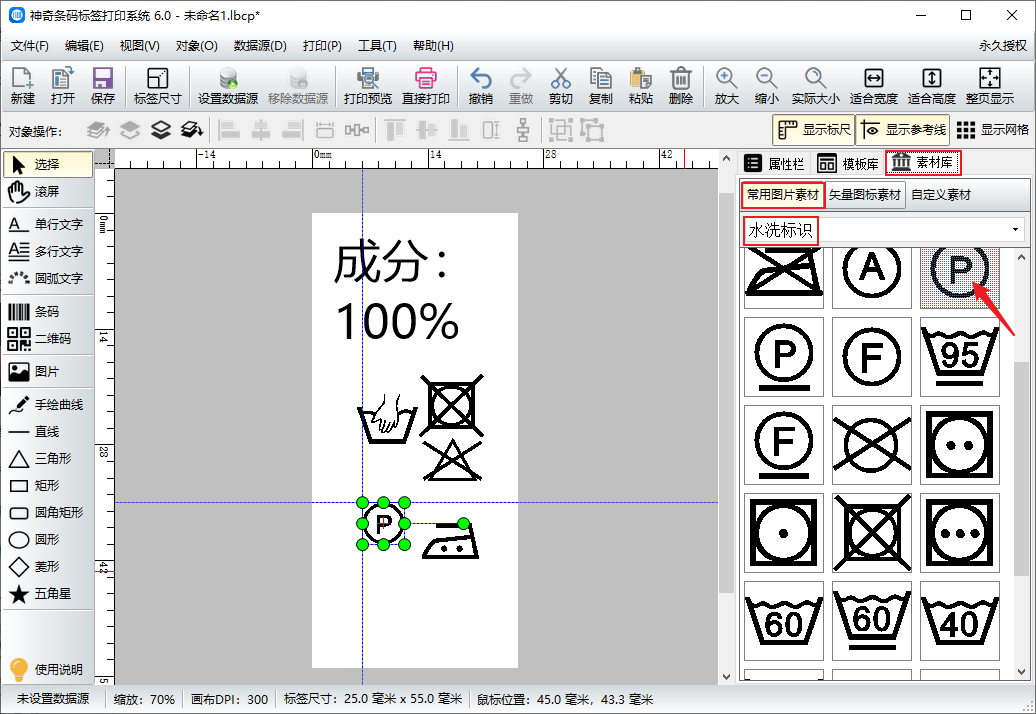
Task: Toggle 显示网格 grid display
Action: click(x=991, y=130)
